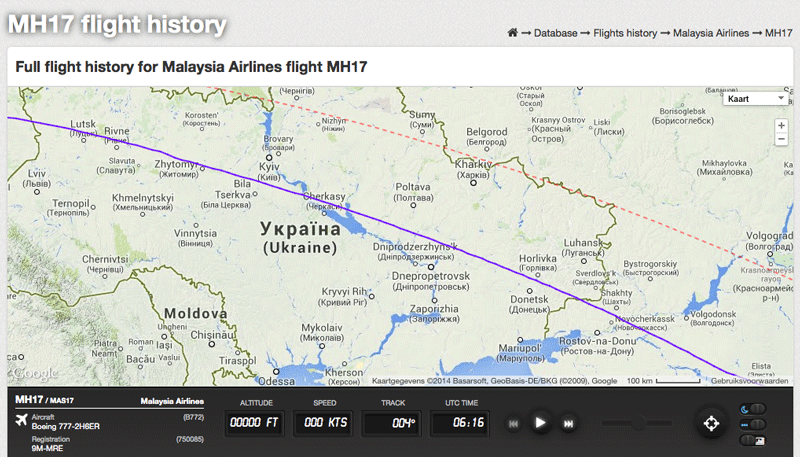
Task: Click the Odessa label on map
Action: (277, 381)
